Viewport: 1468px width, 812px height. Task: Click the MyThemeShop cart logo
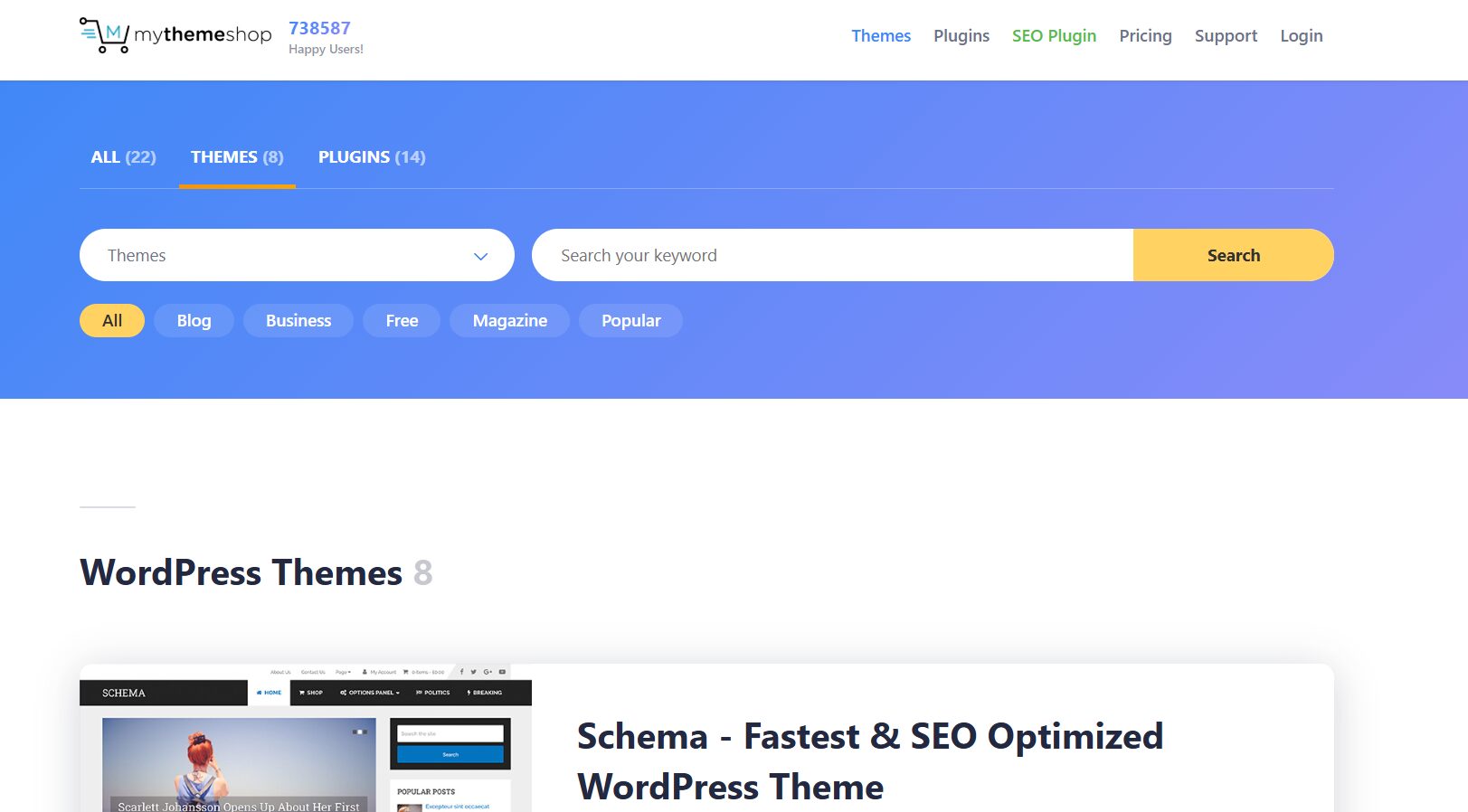(175, 35)
